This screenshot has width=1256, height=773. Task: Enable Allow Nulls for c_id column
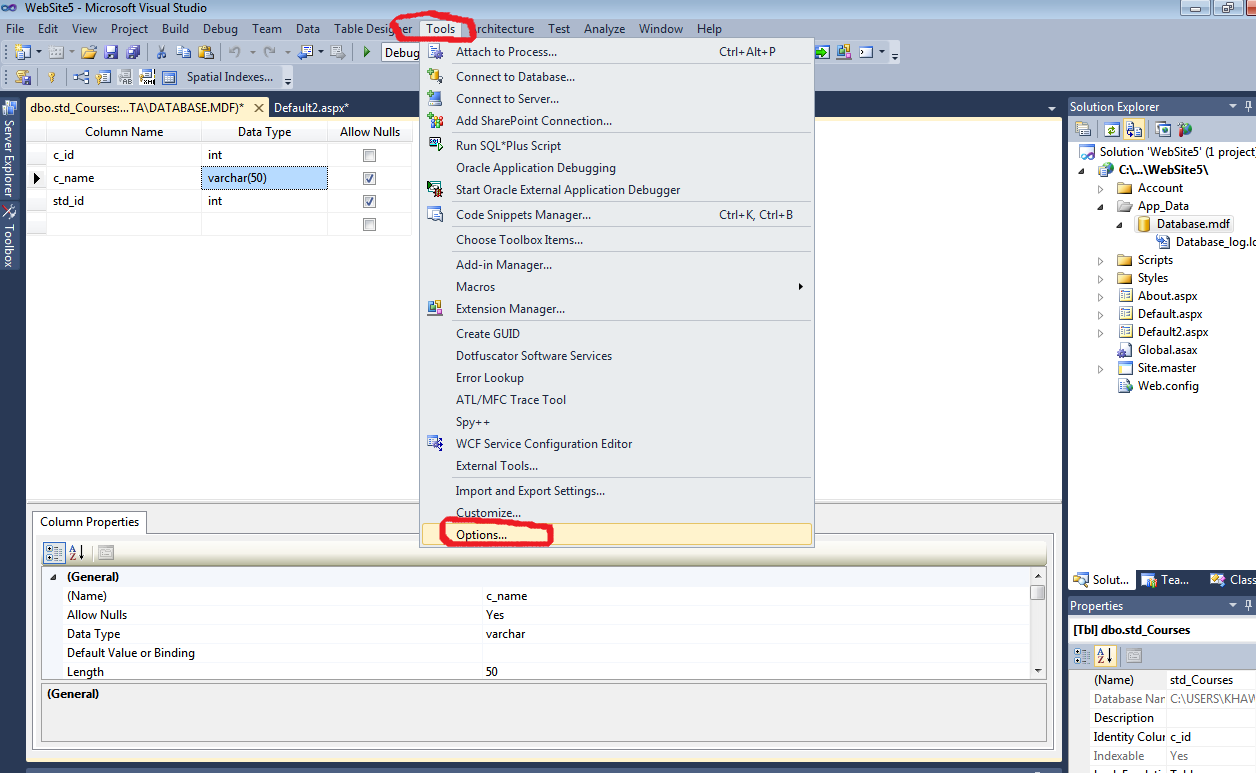[369, 155]
